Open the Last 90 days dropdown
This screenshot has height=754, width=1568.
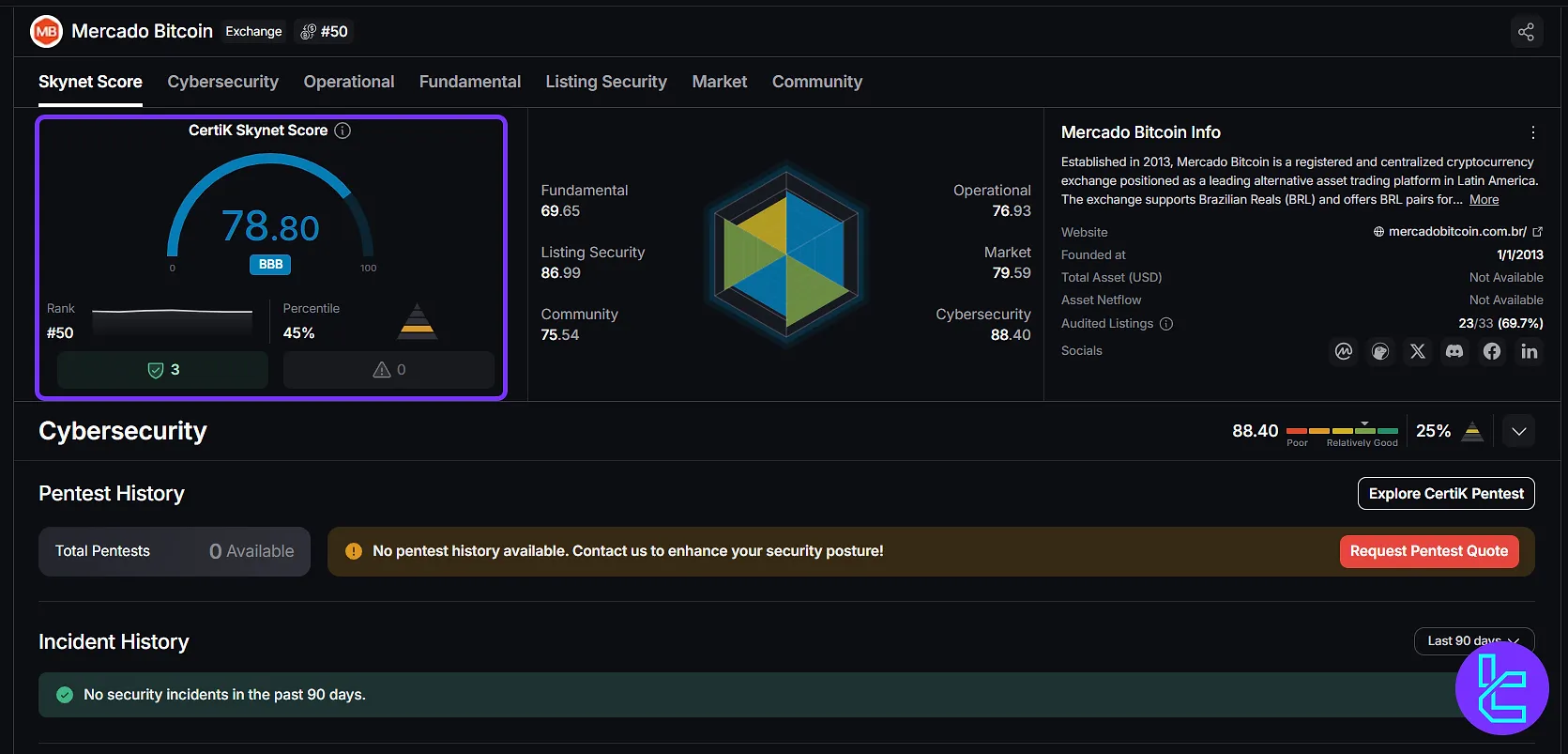pyautogui.click(x=1473, y=640)
